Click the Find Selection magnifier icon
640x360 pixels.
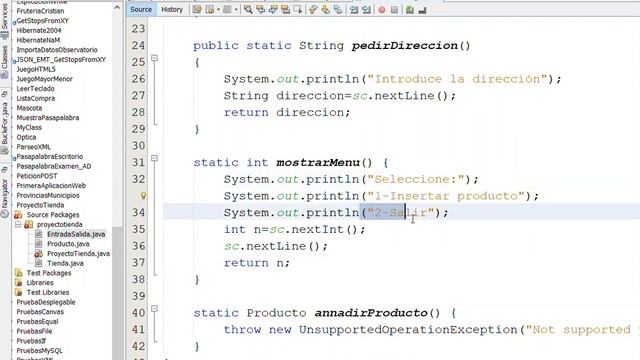[248, 9]
